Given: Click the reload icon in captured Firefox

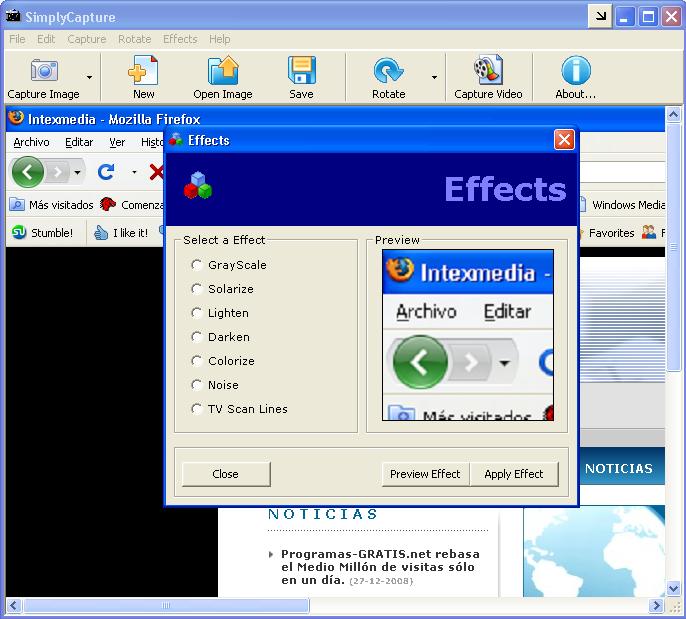Looking at the screenshot, I should click(106, 172).
